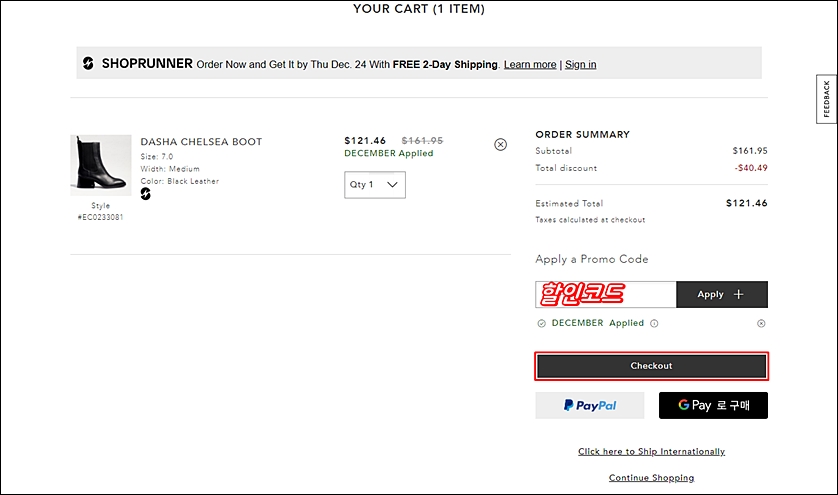Click the Apply promo code button
This screenshot has width=838, height=495.
click(721, 295)
